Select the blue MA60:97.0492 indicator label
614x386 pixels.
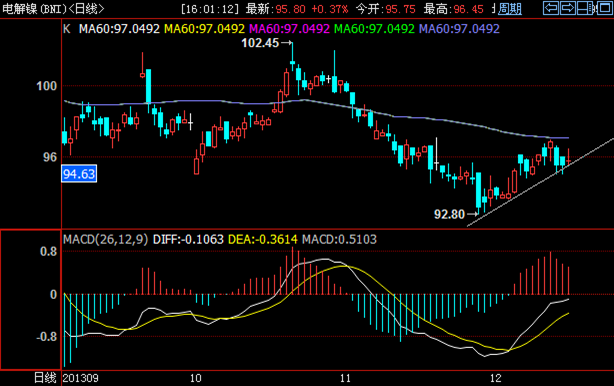(x=459, y=29)
